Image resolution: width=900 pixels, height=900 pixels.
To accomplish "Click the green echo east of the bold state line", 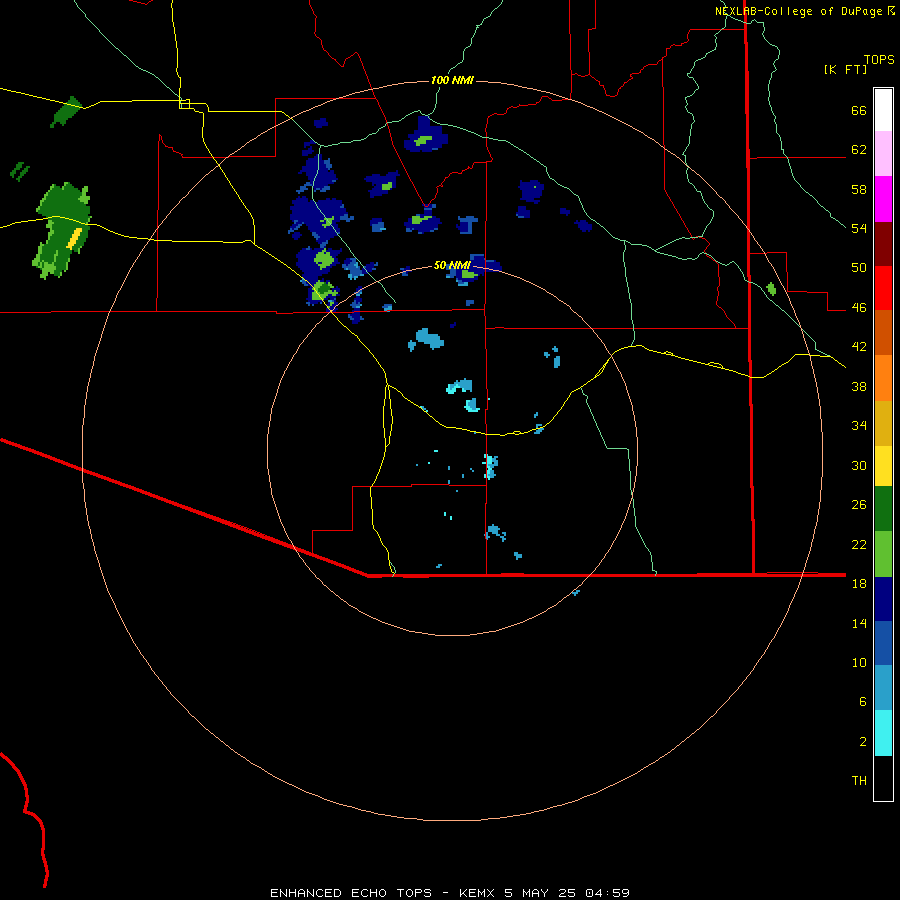I will click(x=771, y=289).
